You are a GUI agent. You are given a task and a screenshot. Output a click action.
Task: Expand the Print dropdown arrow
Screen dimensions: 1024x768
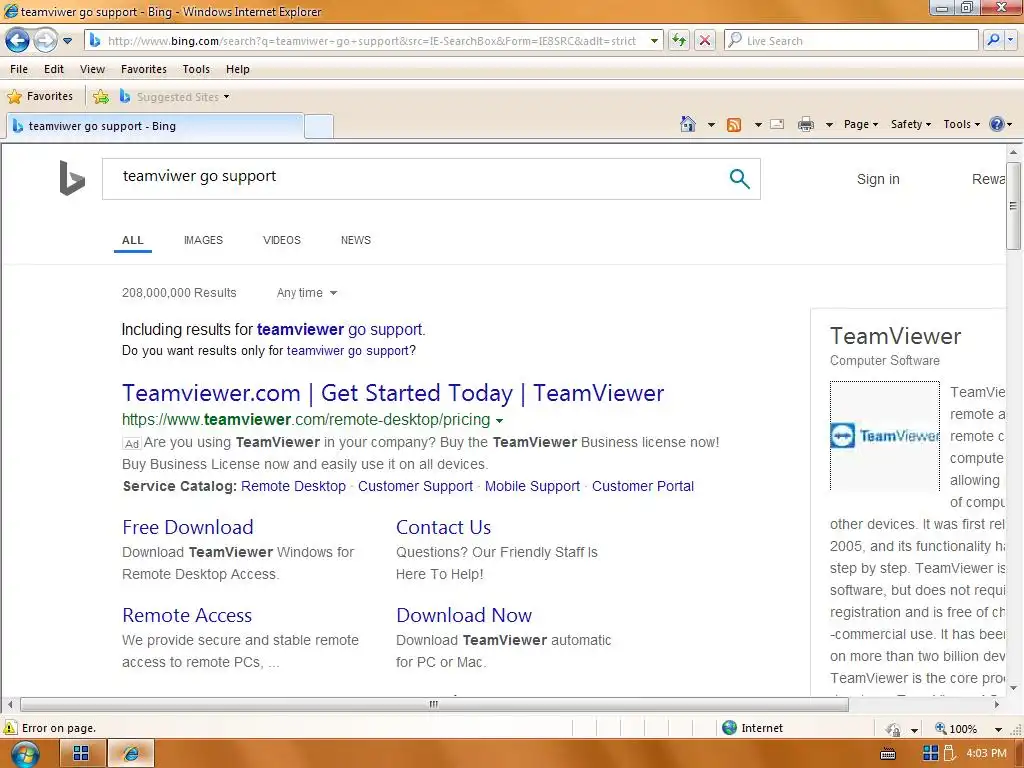coord(829,124)
